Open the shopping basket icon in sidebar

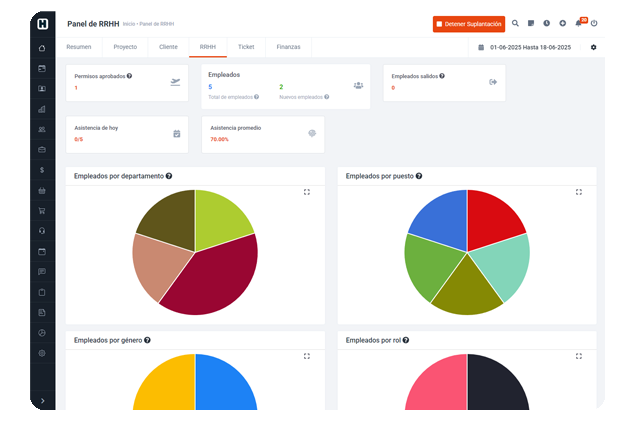[x=42, y=190]
